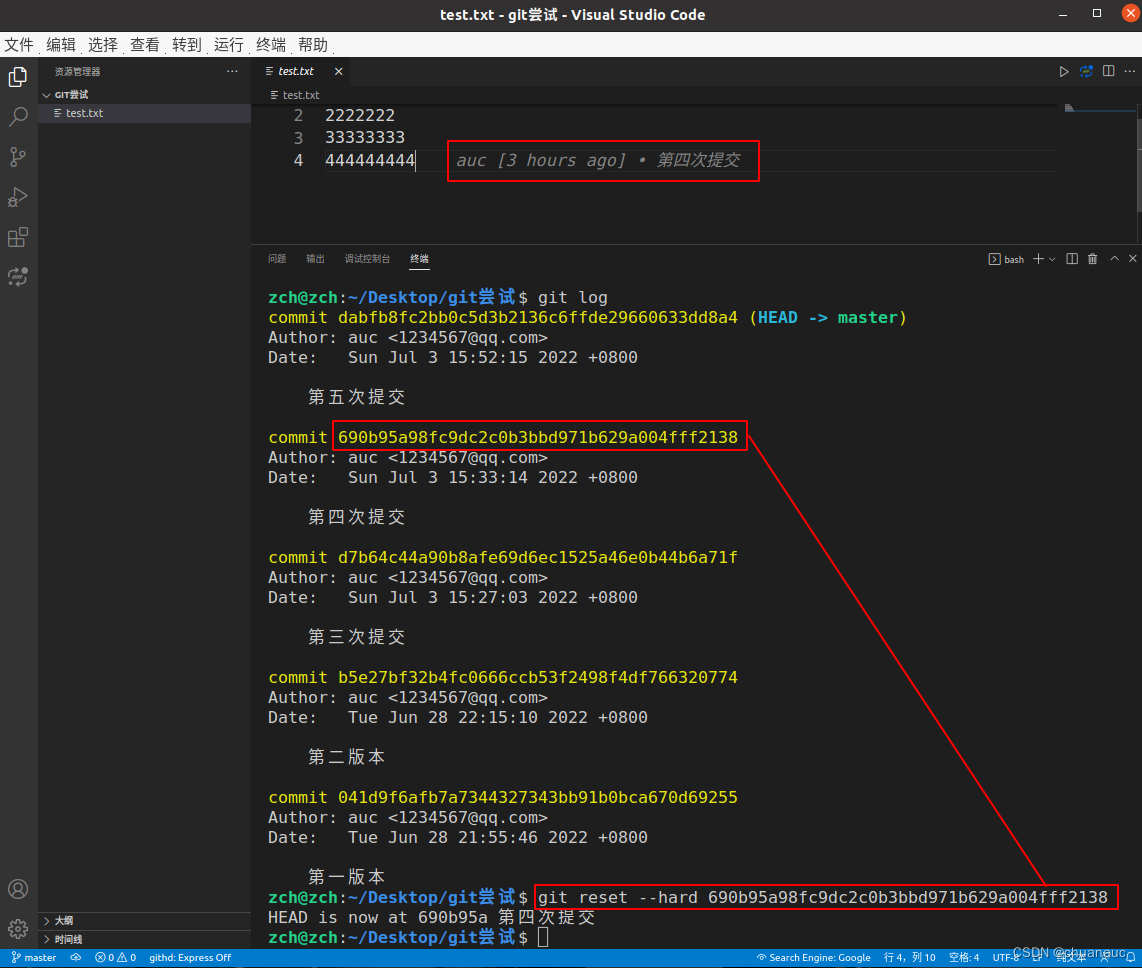This screenshot has height=968, width=1142.
Task: Select the bash terminal entry
Action: click(1007, 259)
